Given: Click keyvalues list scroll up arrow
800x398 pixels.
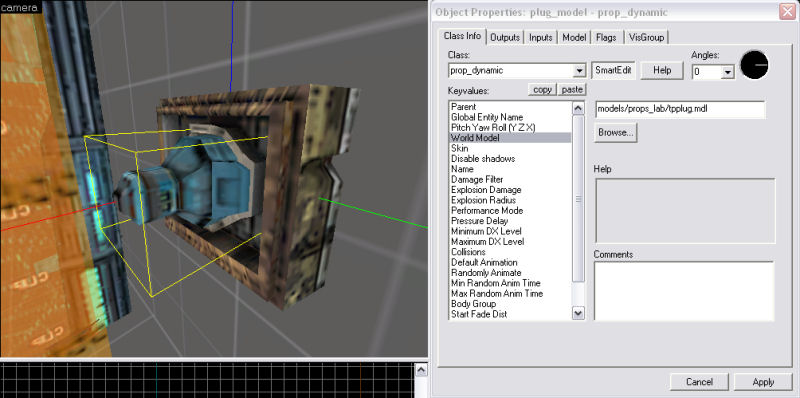Looking at the screenshot, I should [578, 108].
